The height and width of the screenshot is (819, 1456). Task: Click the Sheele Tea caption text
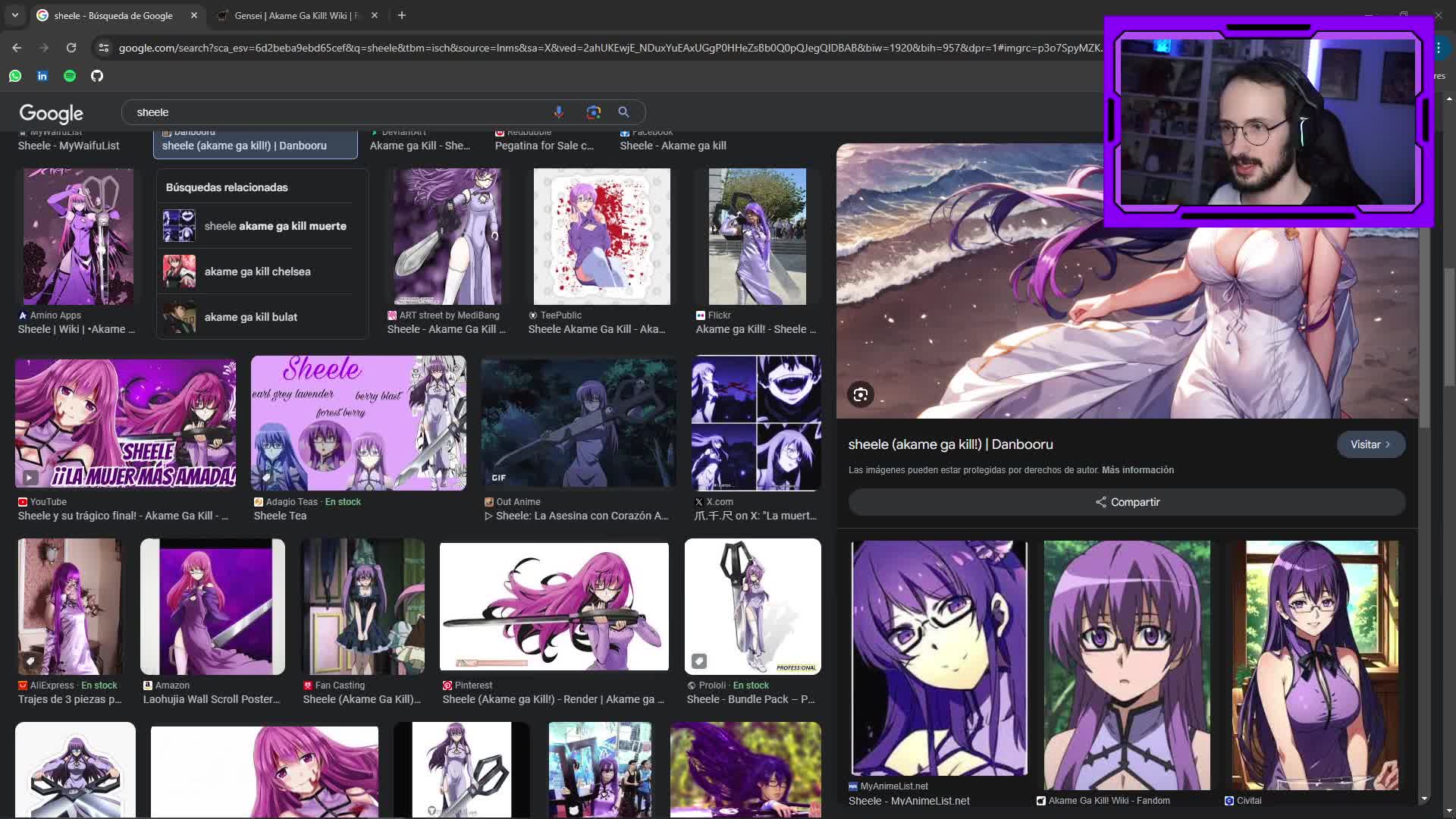(280, 516)
